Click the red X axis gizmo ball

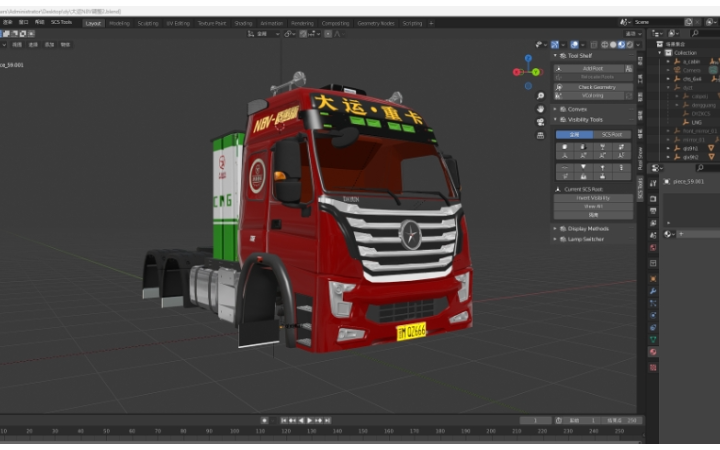pyautogui.click(x=517, y=72)
